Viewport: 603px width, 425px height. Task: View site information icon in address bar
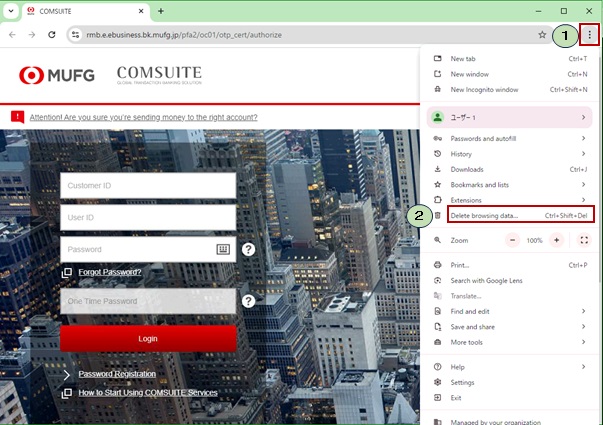[75, 35]
